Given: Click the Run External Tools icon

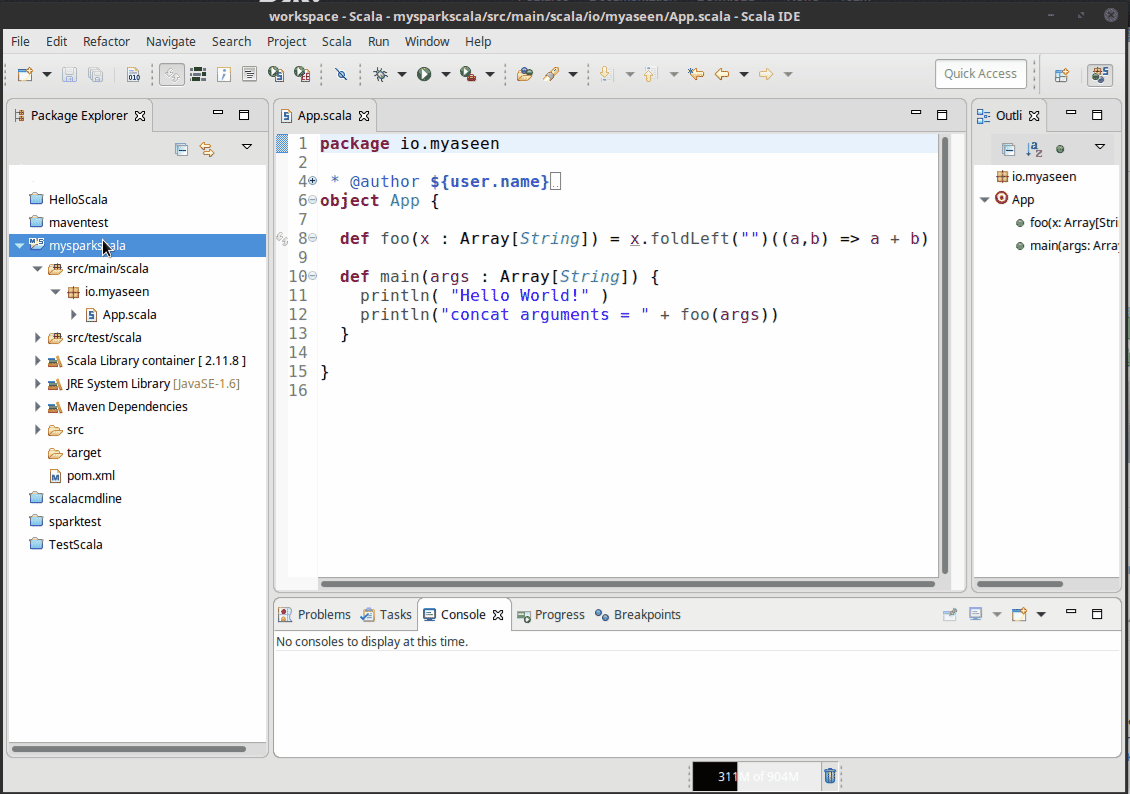Looking at the screenshot, I should coord(468,74).
